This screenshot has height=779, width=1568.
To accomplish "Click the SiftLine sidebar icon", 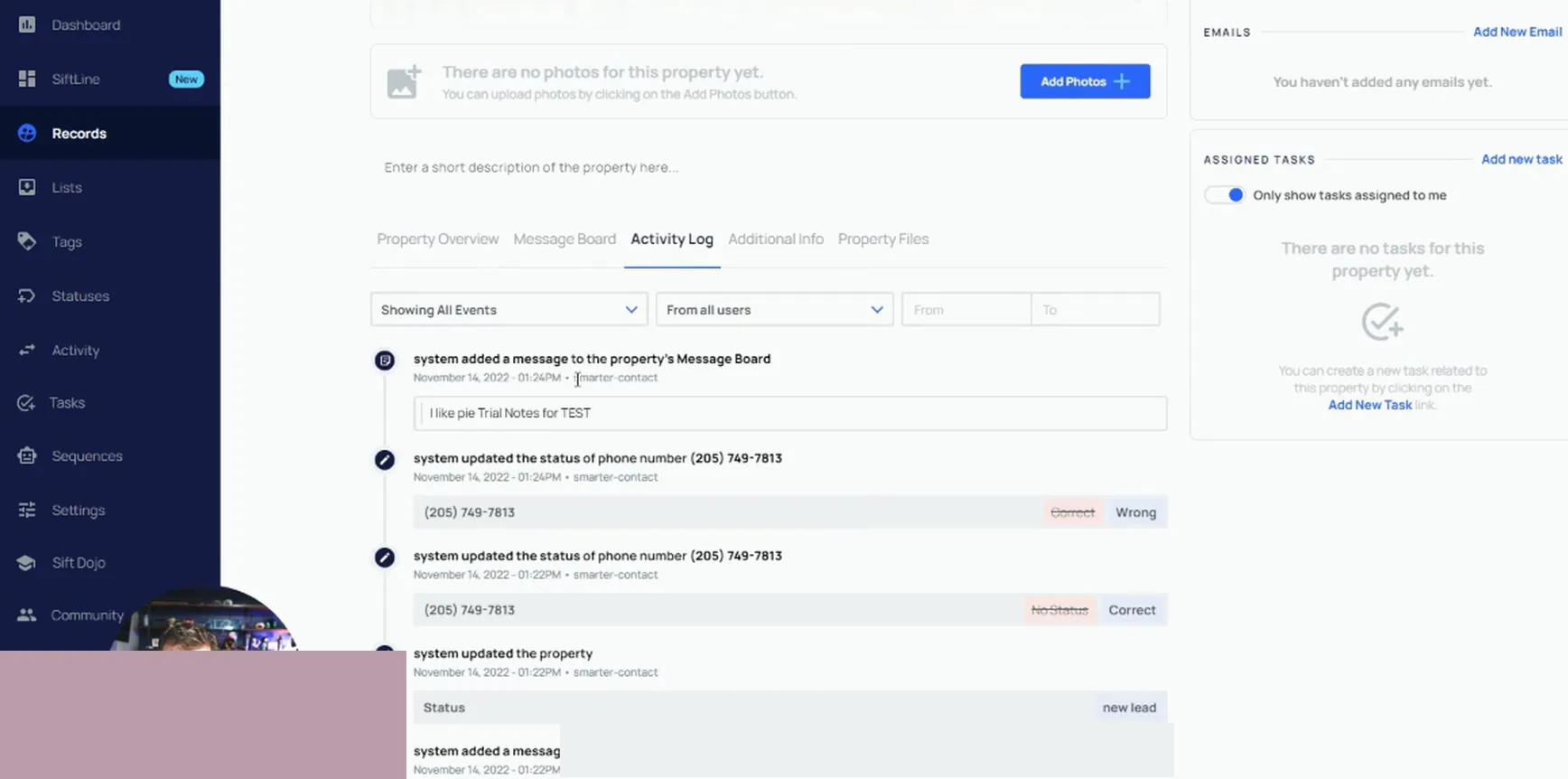I will [x=27, y=79].
